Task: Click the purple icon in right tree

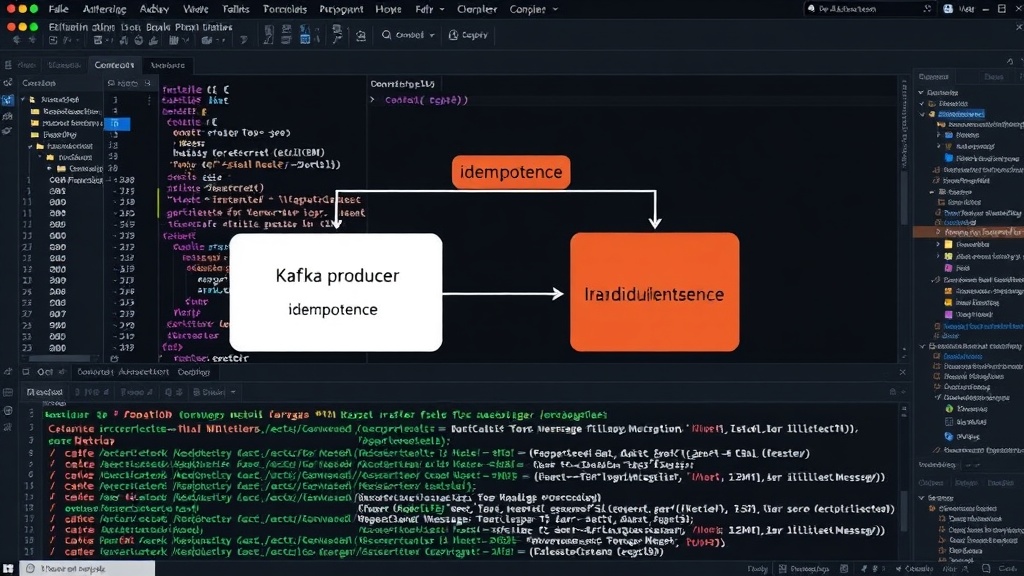Action: pyautogui.click(x=948, y=314)
